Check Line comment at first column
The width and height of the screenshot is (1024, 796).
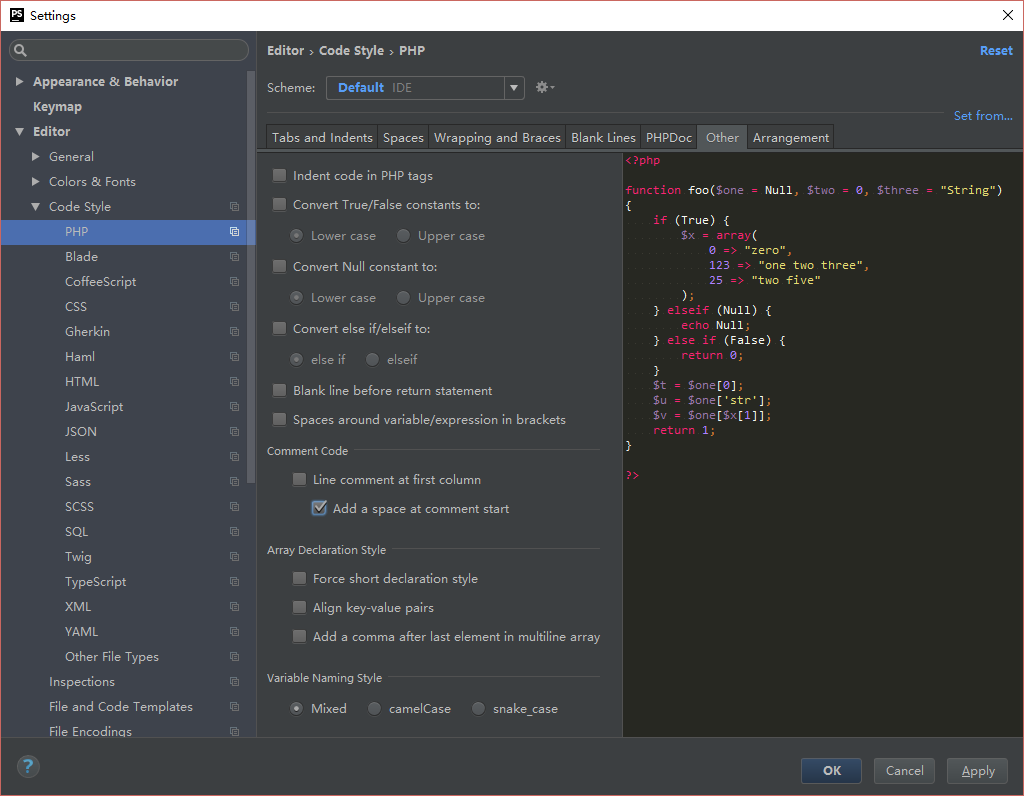299,479
